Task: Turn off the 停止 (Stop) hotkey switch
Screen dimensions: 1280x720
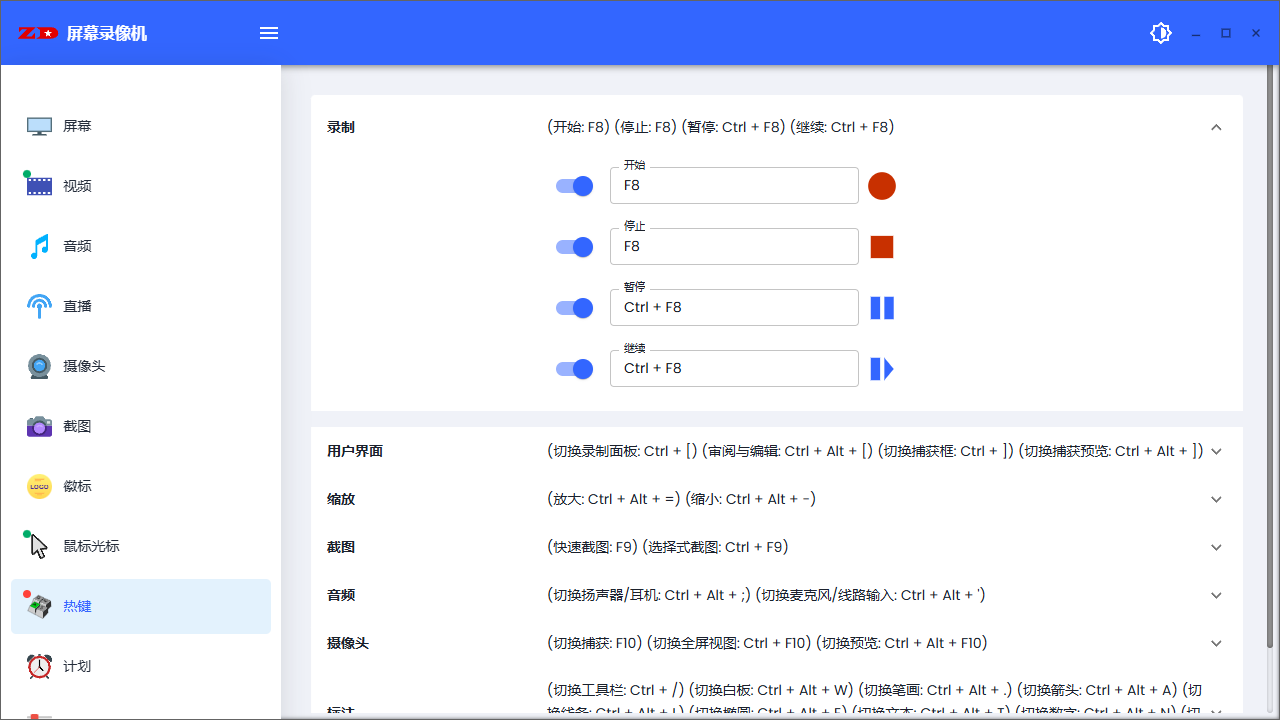Action: (x=574, y=246)
